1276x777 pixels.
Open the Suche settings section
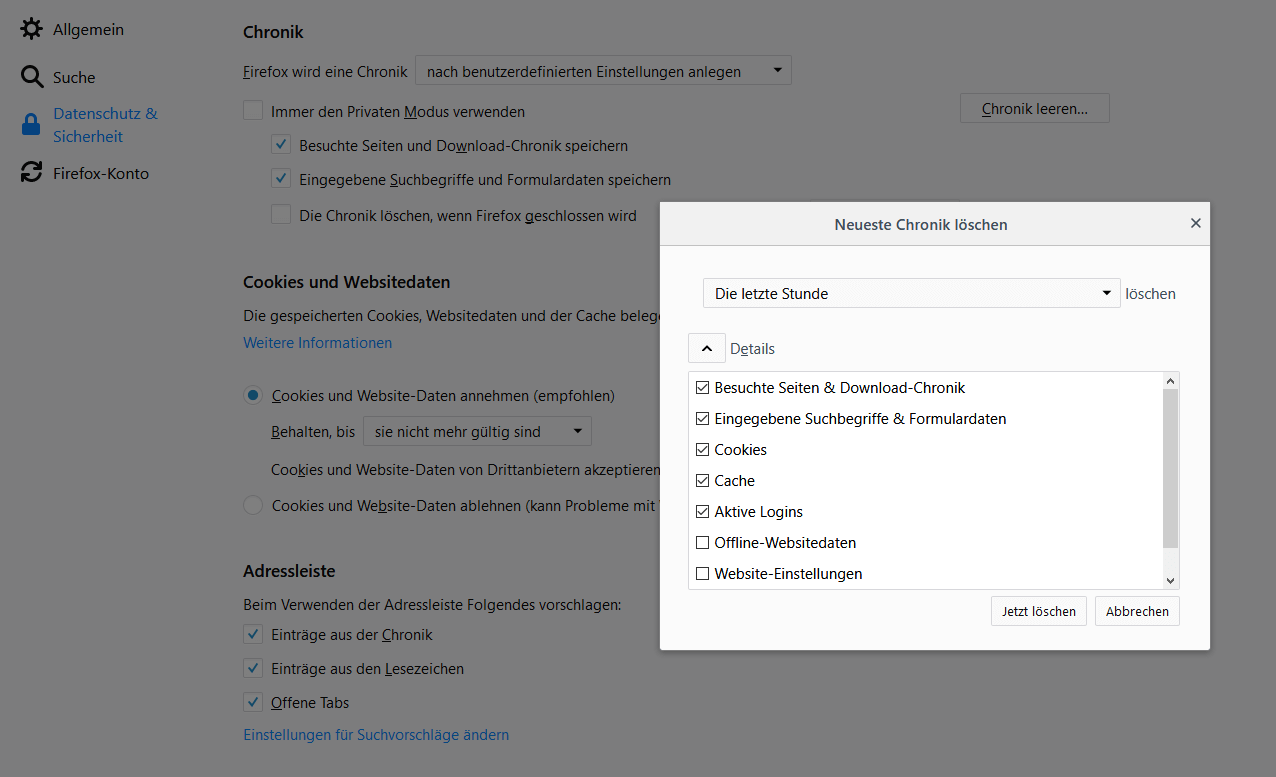pyautogui.click(x=74, y=77)
